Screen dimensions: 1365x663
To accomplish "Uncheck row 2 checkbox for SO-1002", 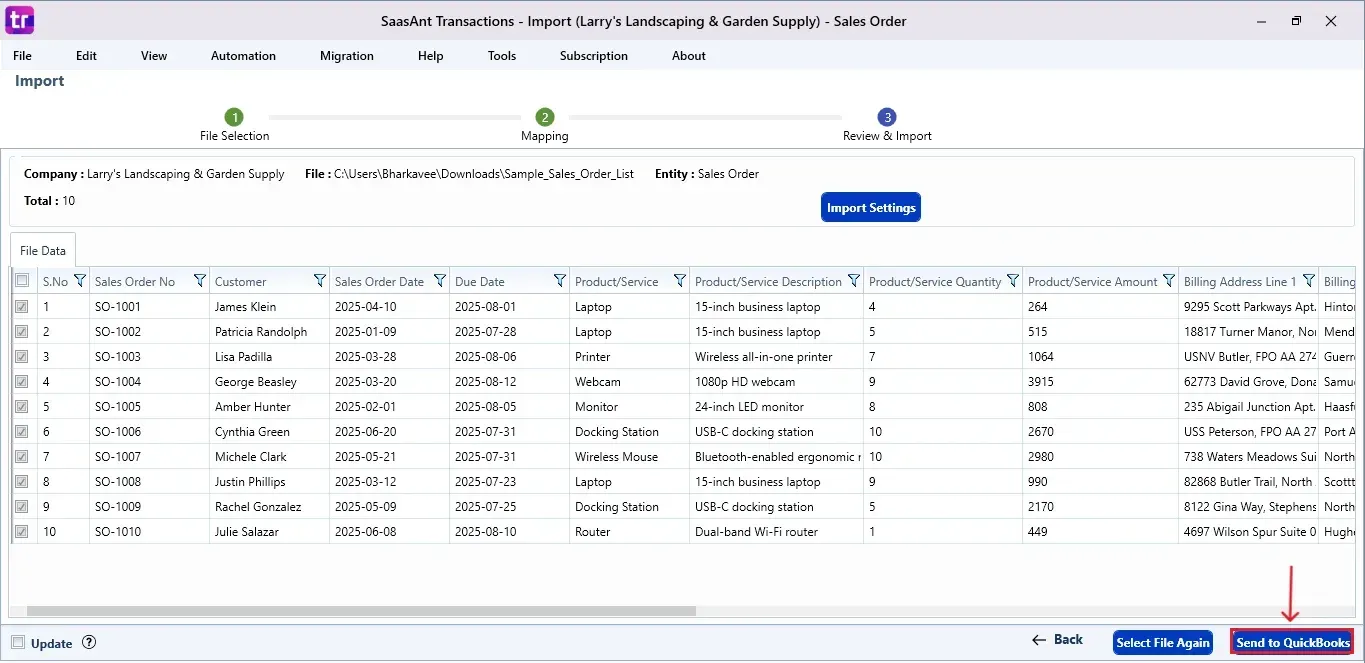I will (x=22, y=332).
